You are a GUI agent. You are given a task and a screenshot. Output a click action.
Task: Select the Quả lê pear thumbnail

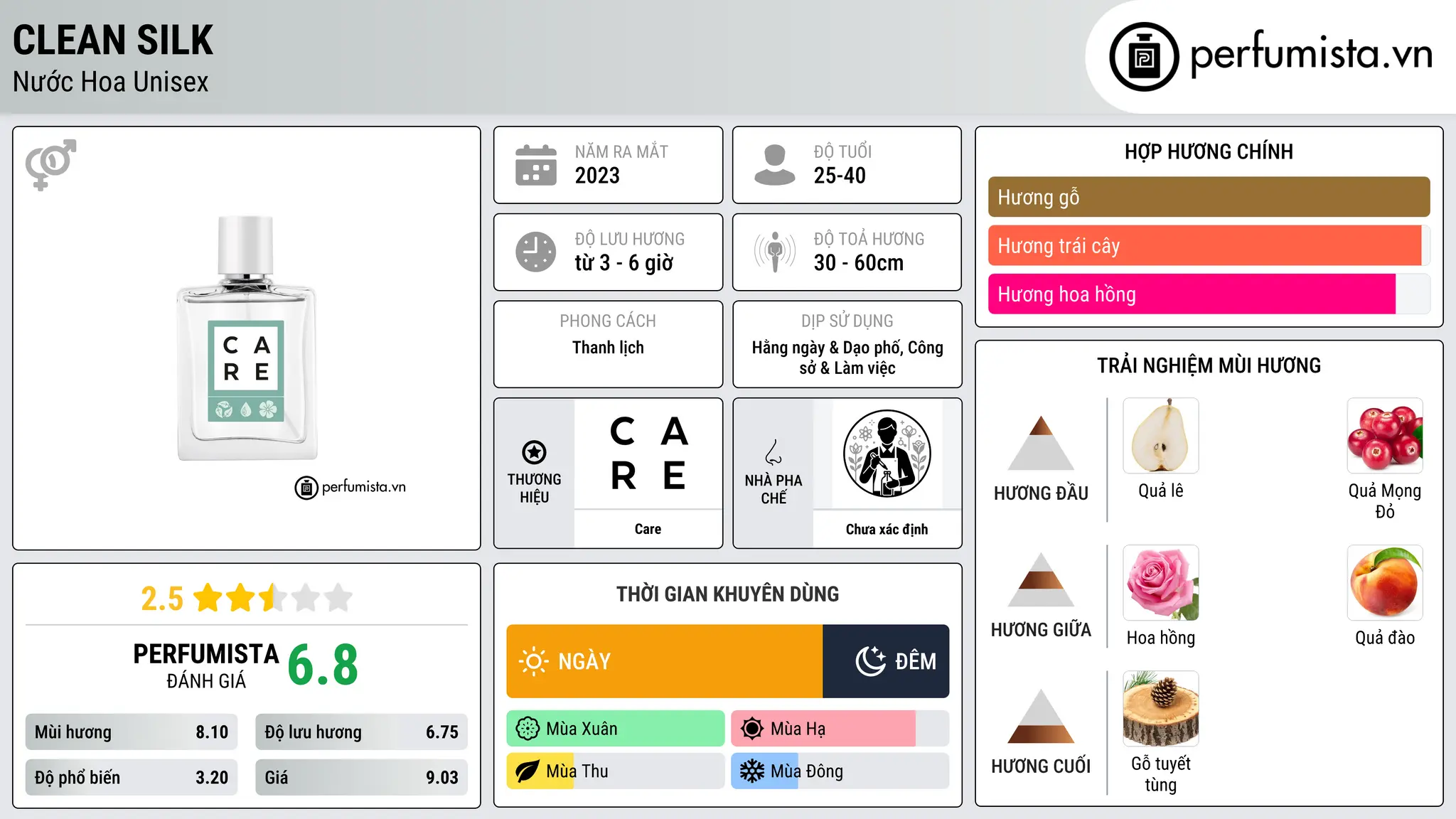[1161, 436]
